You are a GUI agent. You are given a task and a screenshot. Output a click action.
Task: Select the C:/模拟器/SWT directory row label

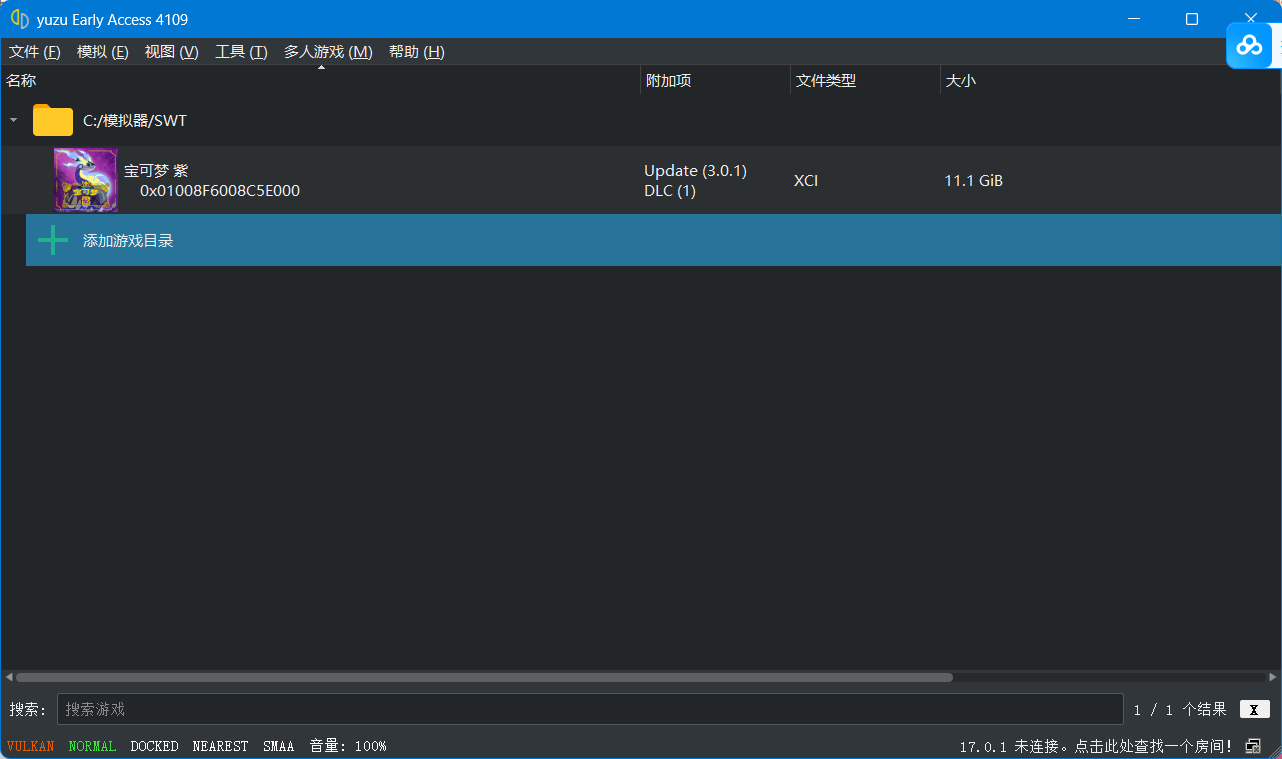(x=135, y=121)
